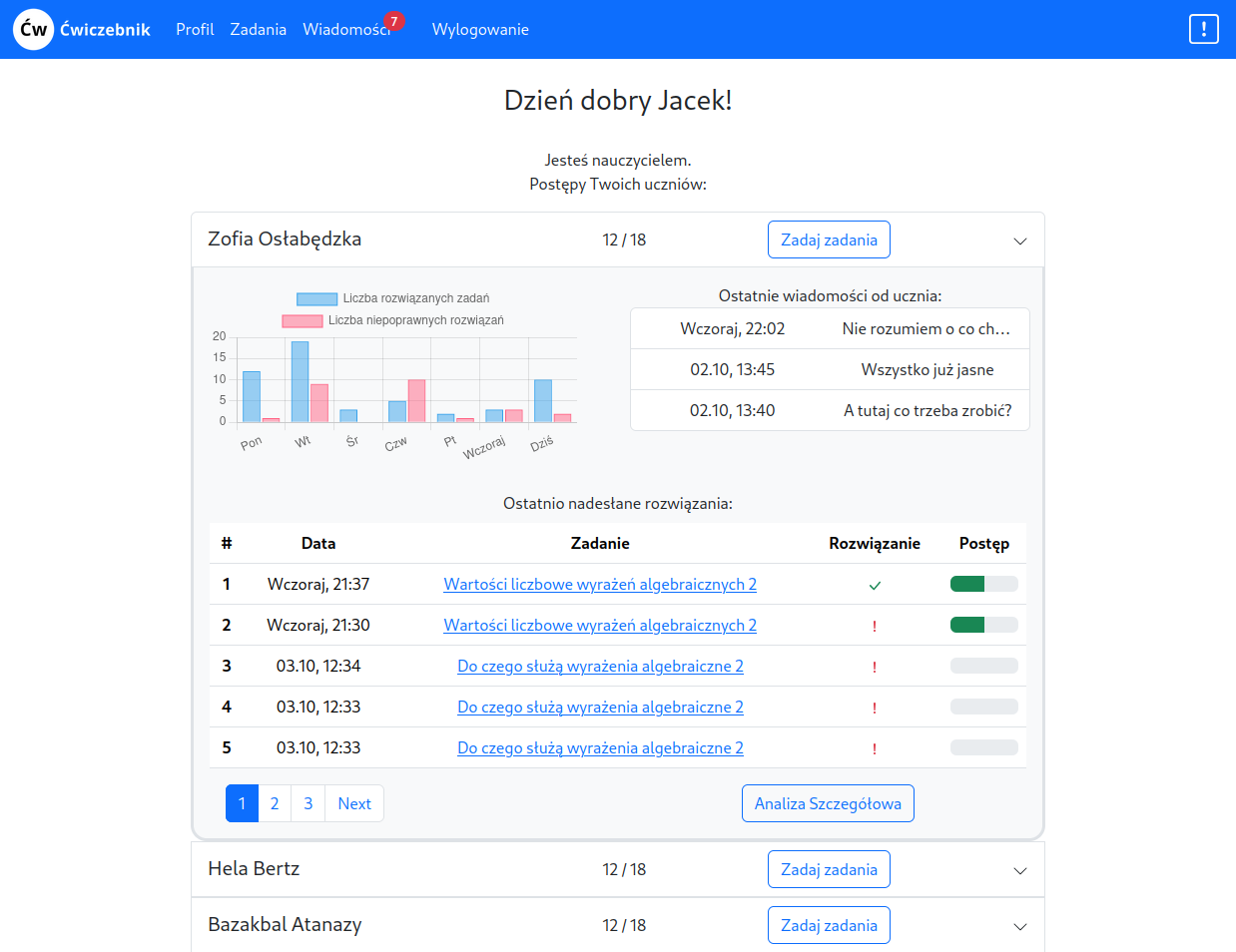1236x952 pixels.
Task: Open the exclamation alert icon in navbar
Action: click(x=1203, y=29)
